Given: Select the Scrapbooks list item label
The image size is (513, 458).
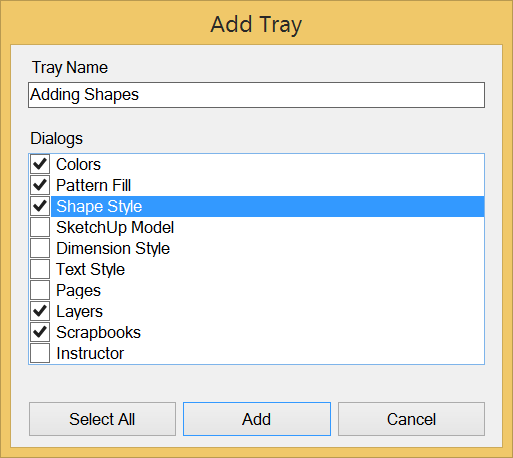Looking at the screenshot, I should click(98, 332).
